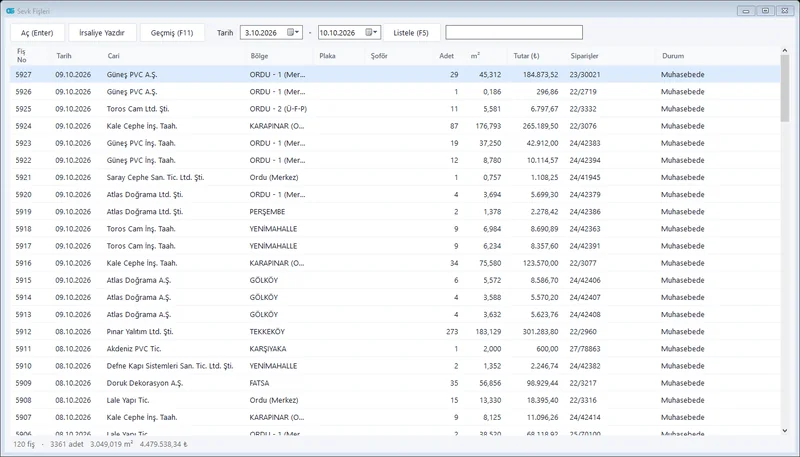The image size is (800, 457).
Task: Click scrollbar down arrow
Action: (x=785, y=430)
